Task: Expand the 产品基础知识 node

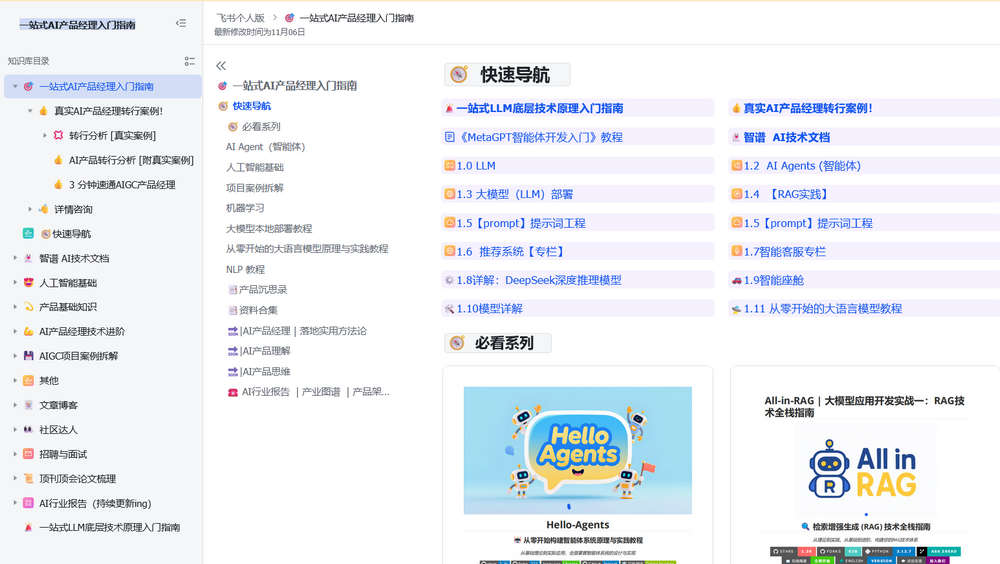Action: (x=15, y=307)
